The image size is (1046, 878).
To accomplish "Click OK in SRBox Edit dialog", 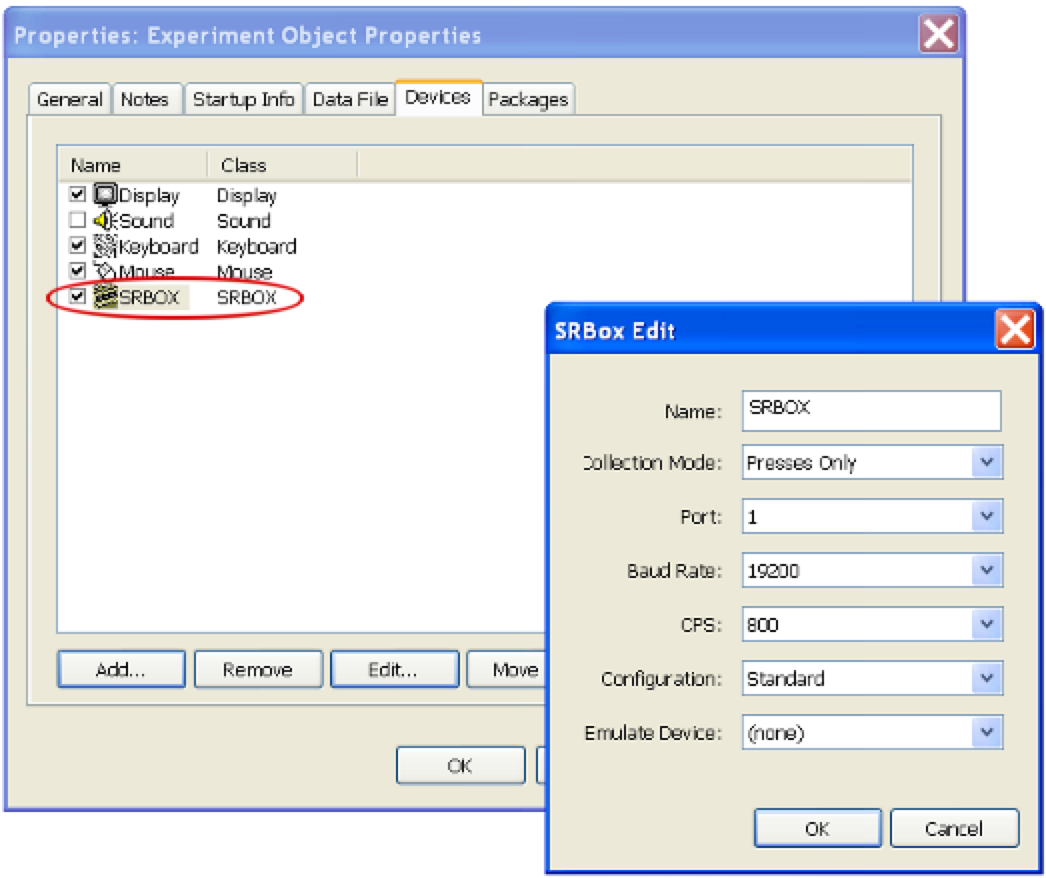I will tap(817, 828).
